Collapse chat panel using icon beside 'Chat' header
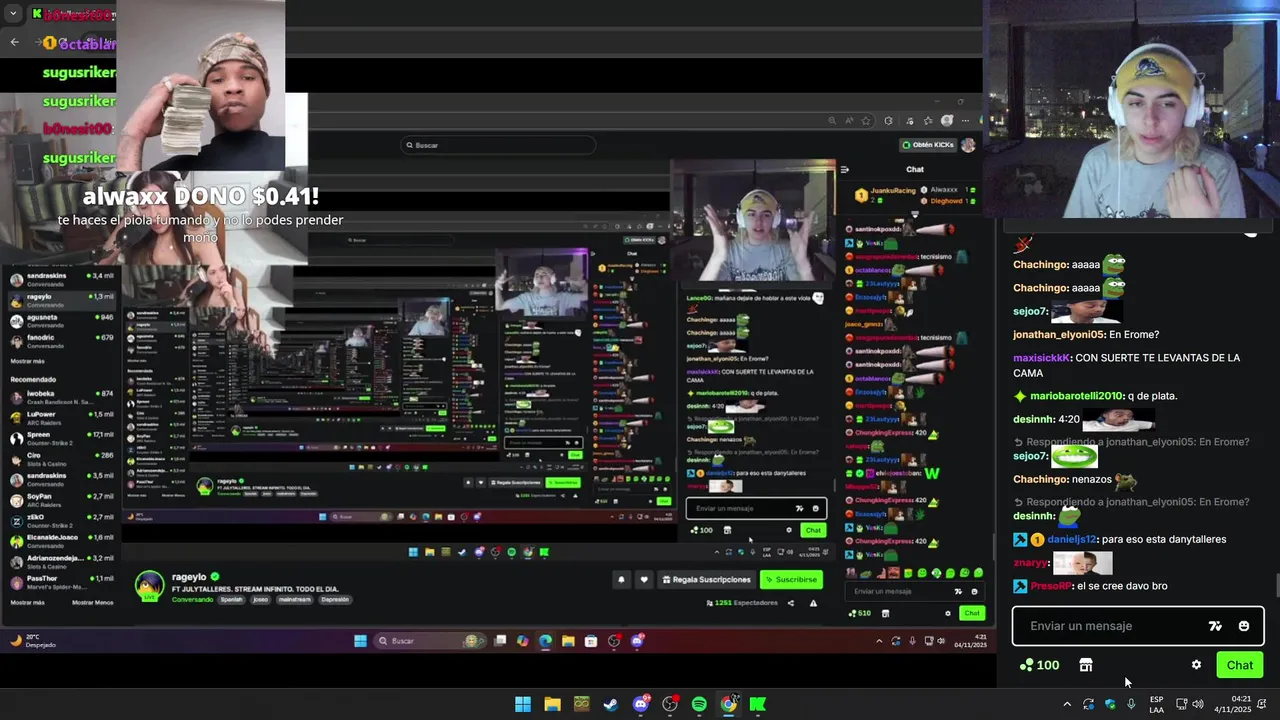 click(x=844, y=170)
